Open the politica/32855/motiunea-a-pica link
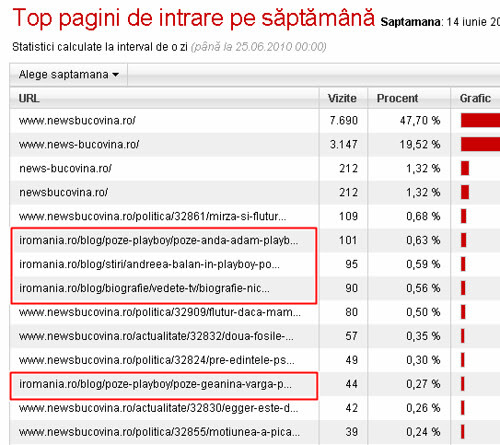 click(159, 432)
